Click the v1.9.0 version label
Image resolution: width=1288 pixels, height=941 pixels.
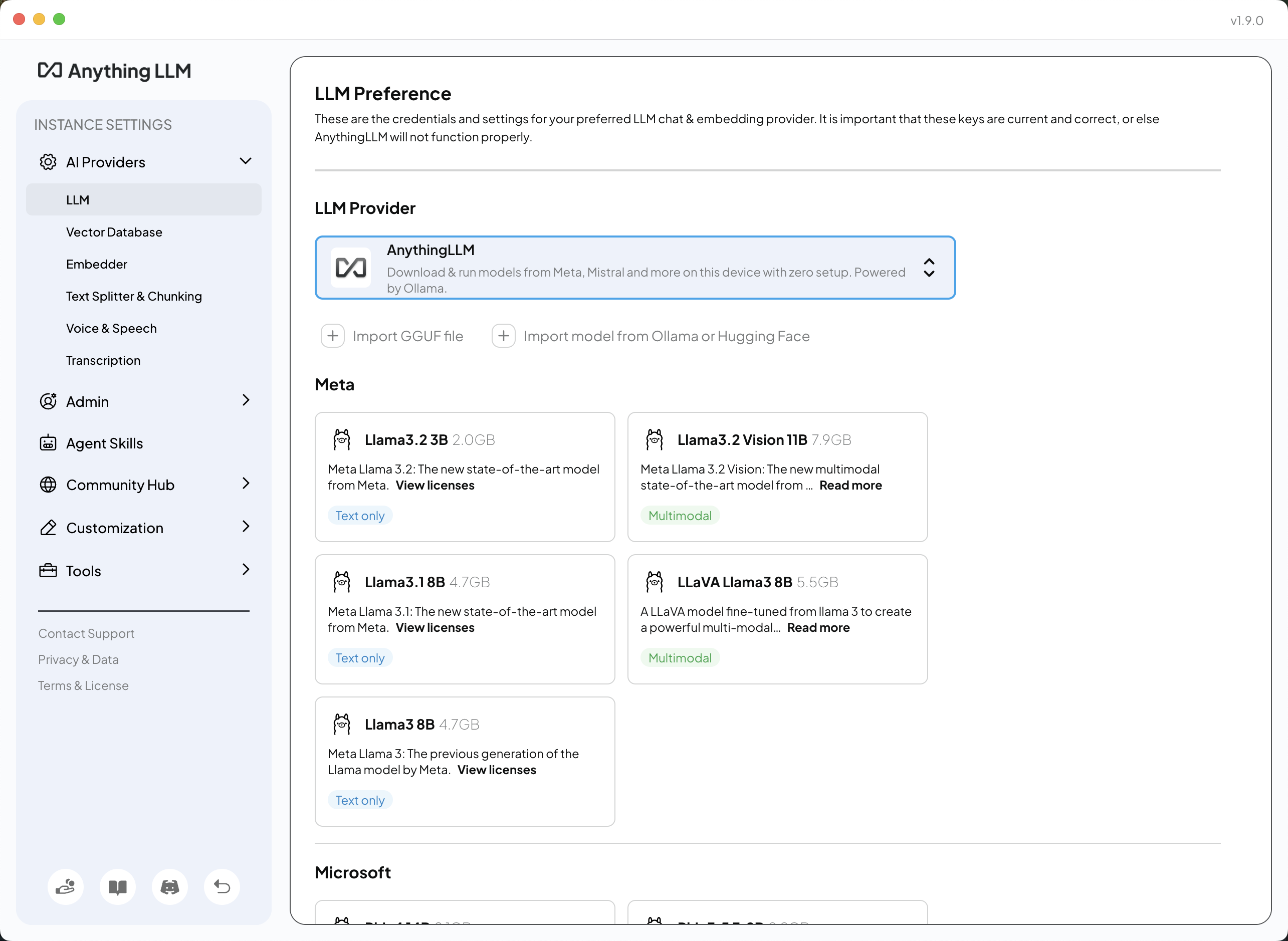pyautogui.click(x=1246, y=21)
